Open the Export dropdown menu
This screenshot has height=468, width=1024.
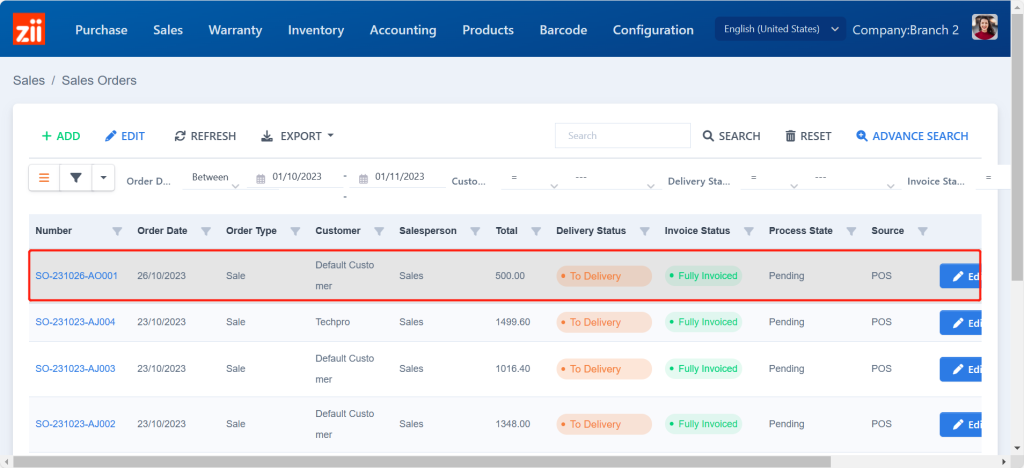click(297, 136)
